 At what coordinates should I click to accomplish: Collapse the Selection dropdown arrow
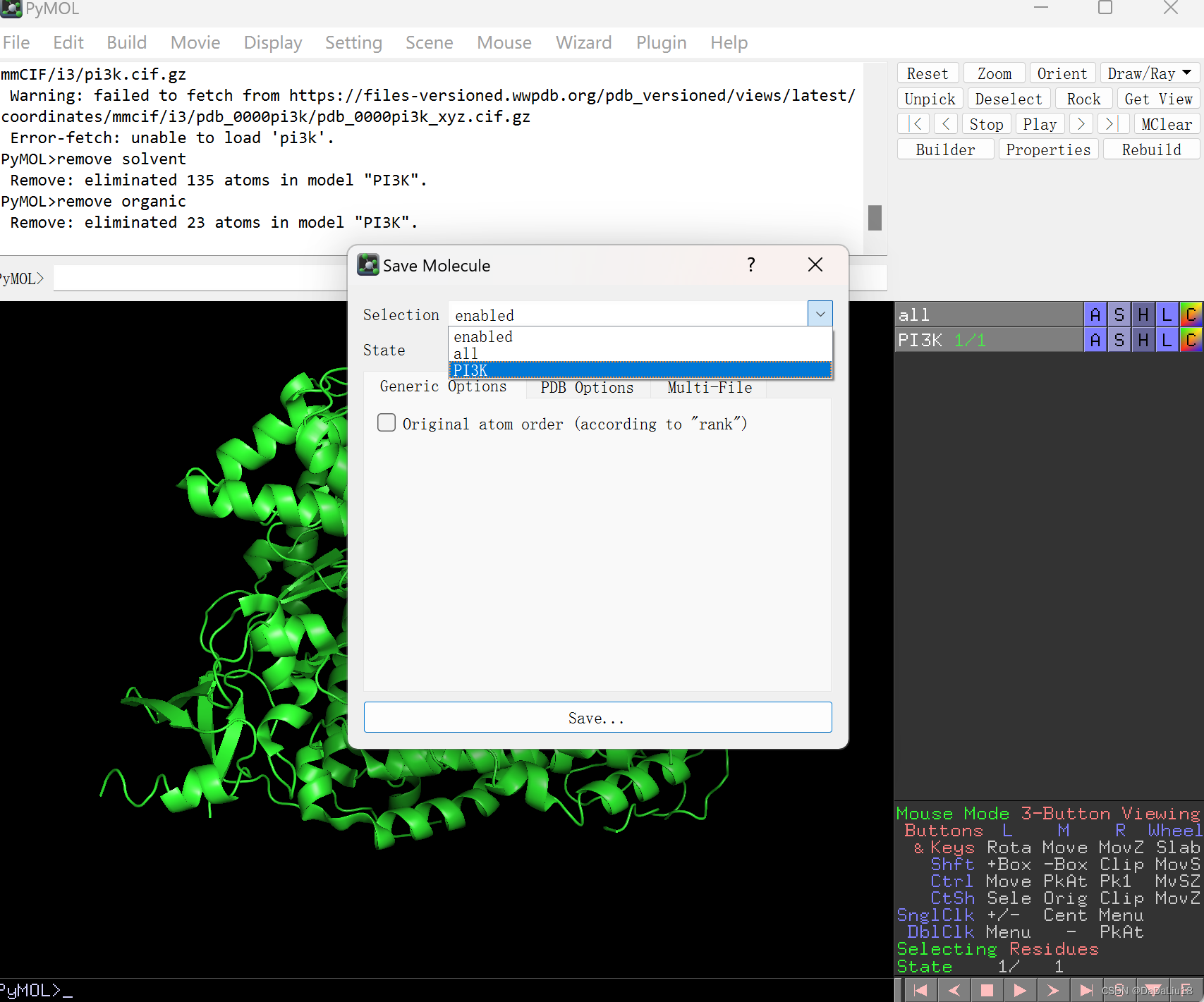click(x=820, y=314)
